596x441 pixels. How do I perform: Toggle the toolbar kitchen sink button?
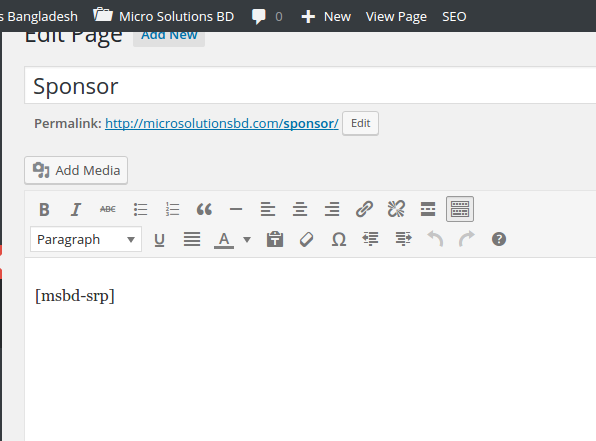click(x=460, y=209)
